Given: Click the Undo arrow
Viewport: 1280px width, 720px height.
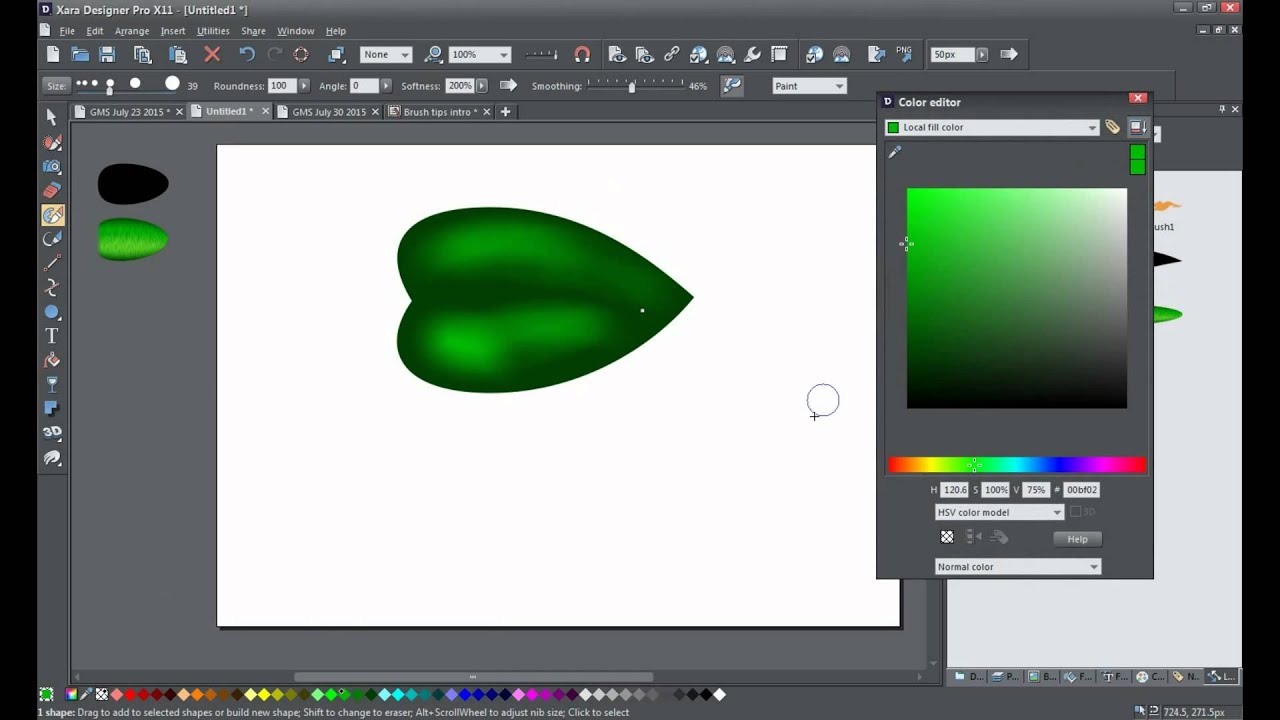Looking at the screenshot, I should [247, 55].
